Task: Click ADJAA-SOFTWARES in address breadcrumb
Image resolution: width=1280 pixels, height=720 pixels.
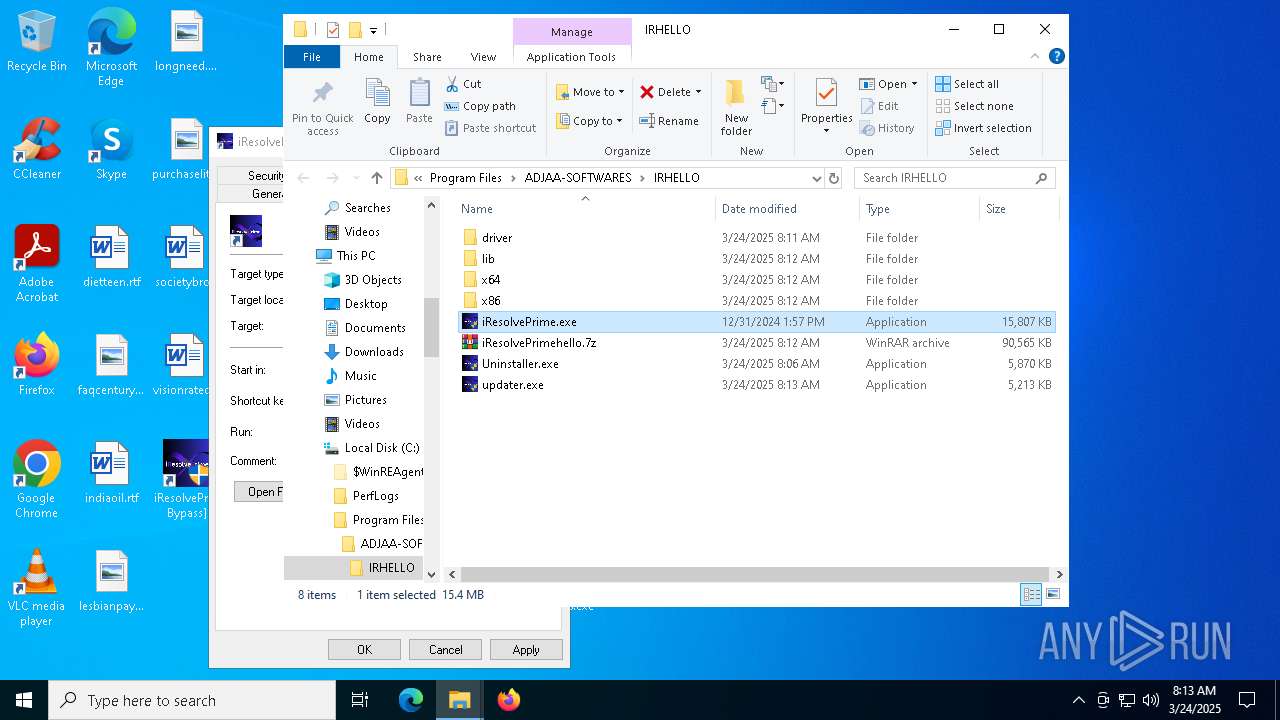Action: (x=578, y=178)
